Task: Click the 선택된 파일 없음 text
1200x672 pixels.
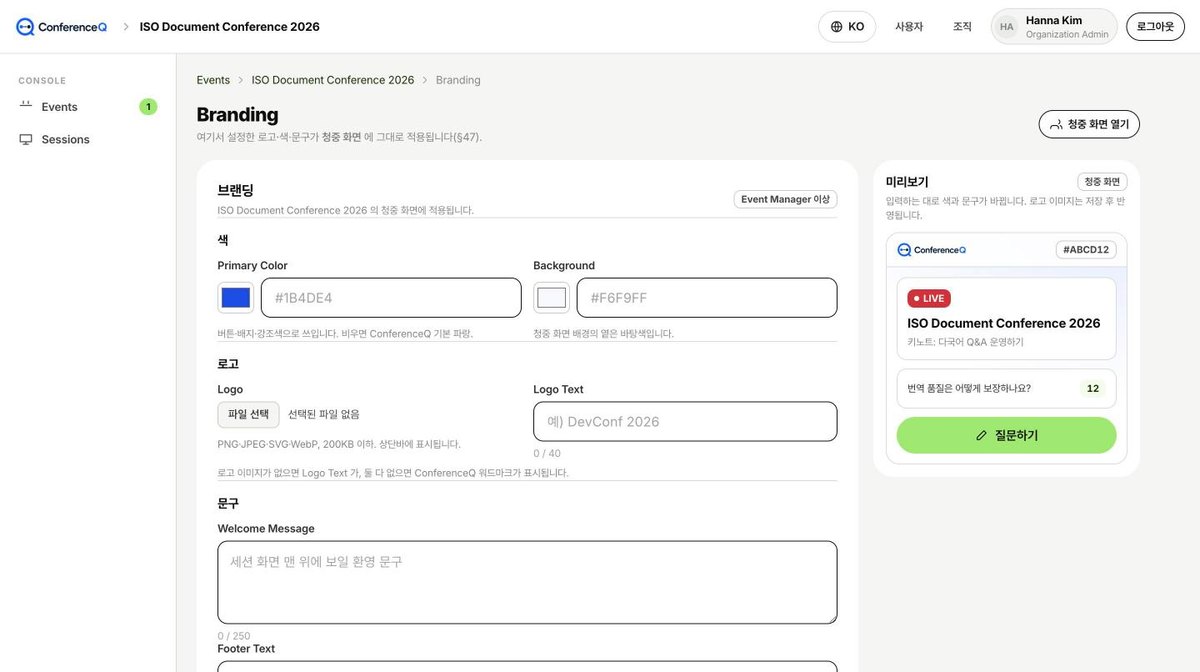Action: point(324,414)
